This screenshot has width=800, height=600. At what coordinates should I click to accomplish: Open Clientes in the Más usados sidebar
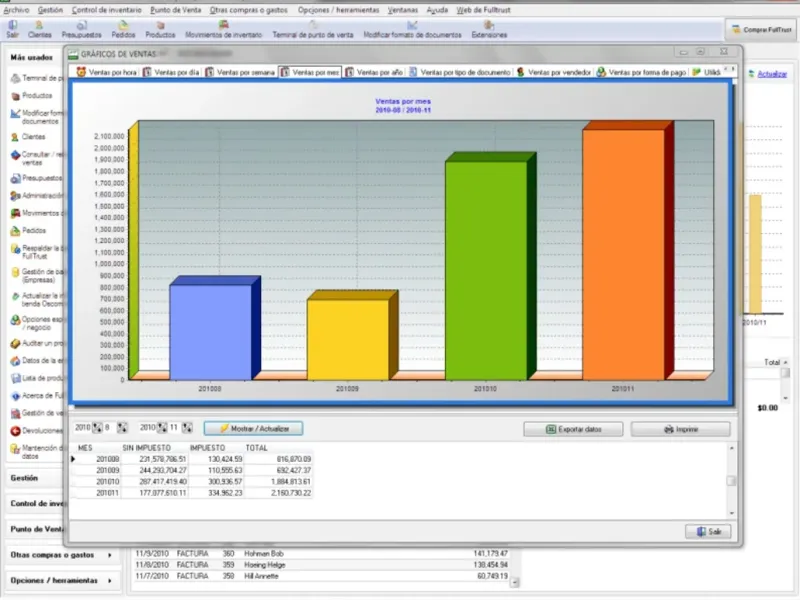(29, 137)
